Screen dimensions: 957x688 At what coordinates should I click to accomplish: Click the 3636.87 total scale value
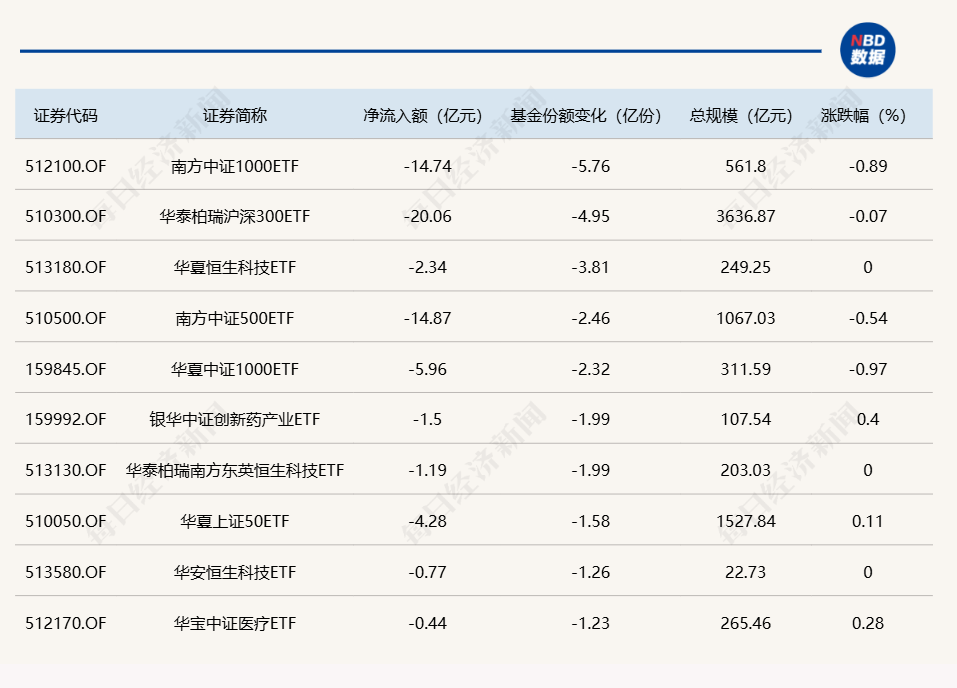point(746,217)
